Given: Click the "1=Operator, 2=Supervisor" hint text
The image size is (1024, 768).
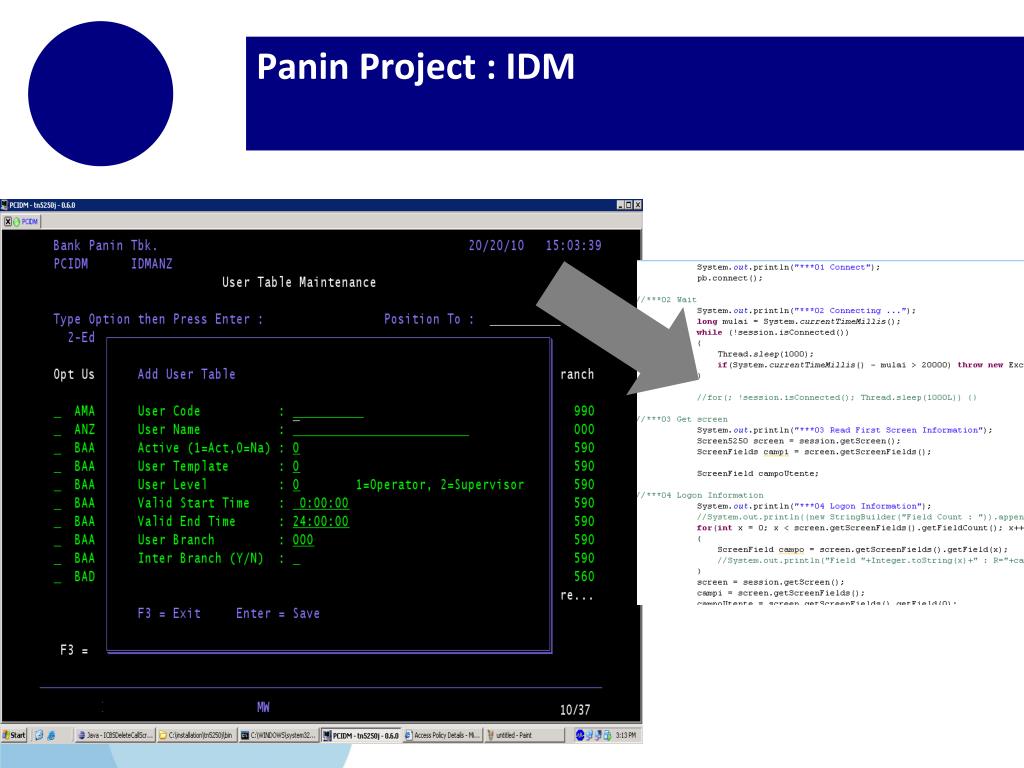Looking at the screenshot, I should tap(440, 485).
